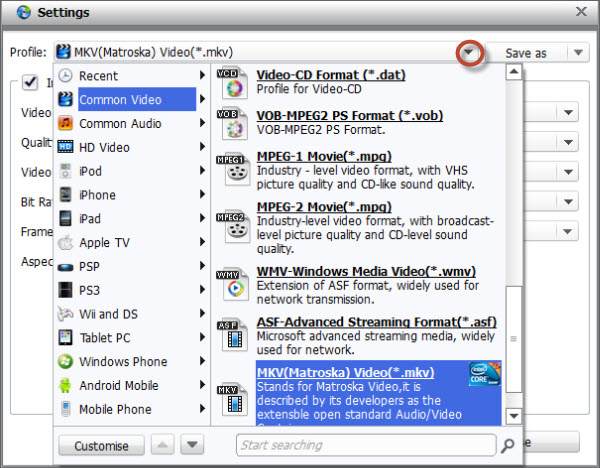The width and height of the screenshot is (600, 468).
Task: Click the PSP console icon
Action: (x=65, y=267)
